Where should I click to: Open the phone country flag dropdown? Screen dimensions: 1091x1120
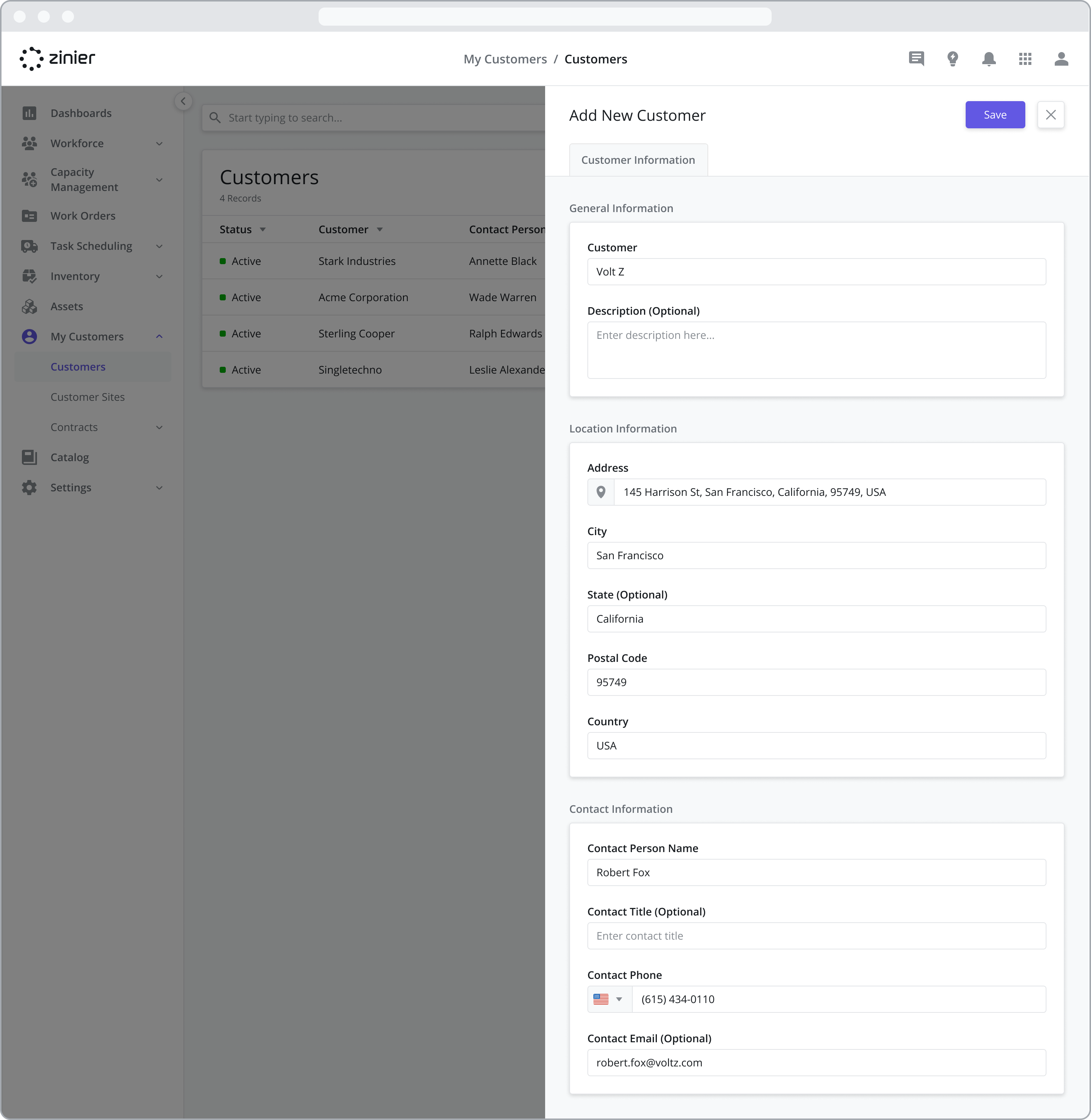click(x=609, y=999)
